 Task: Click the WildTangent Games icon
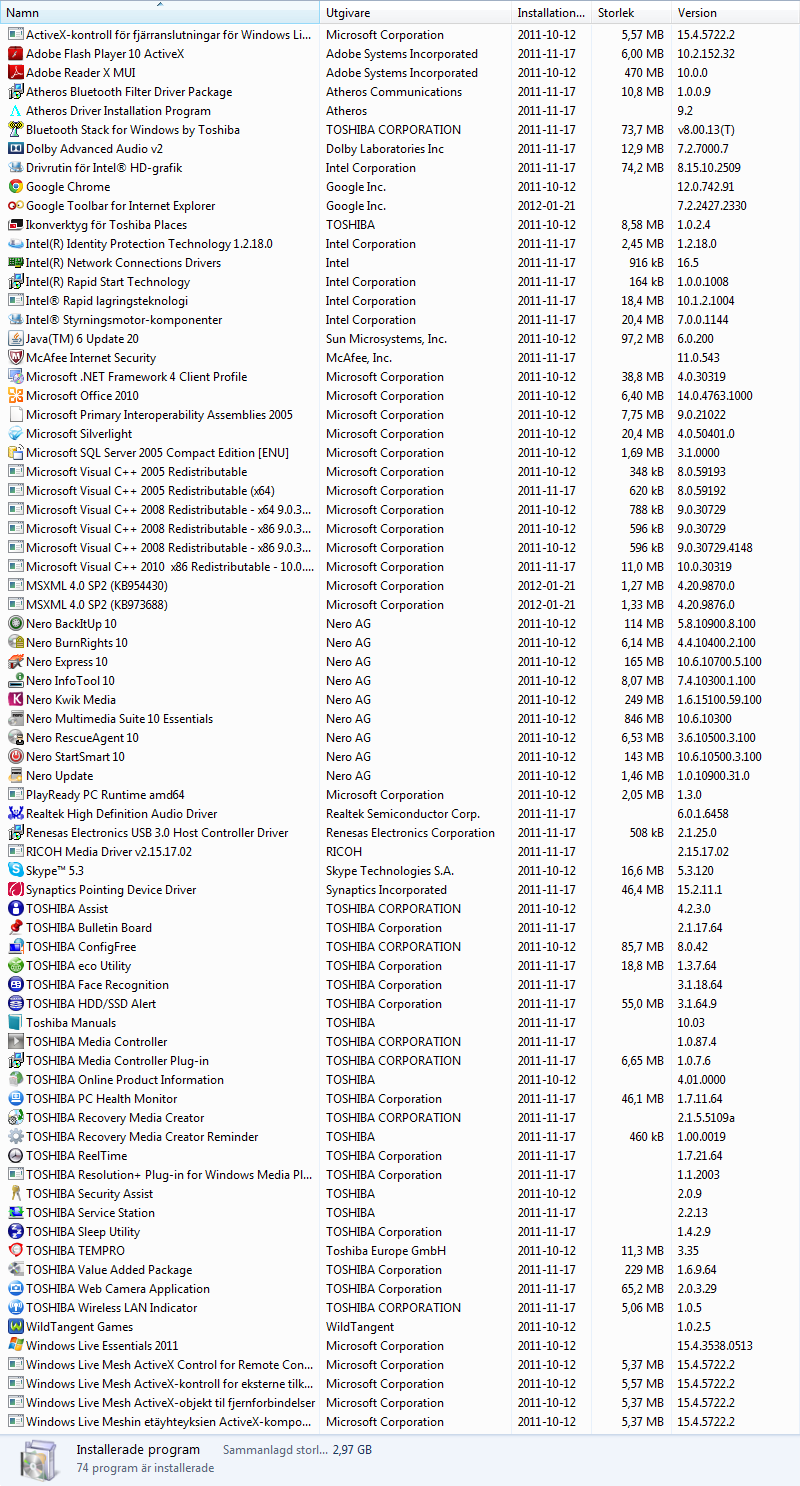pyautogui.click(x=16, y=1327)
